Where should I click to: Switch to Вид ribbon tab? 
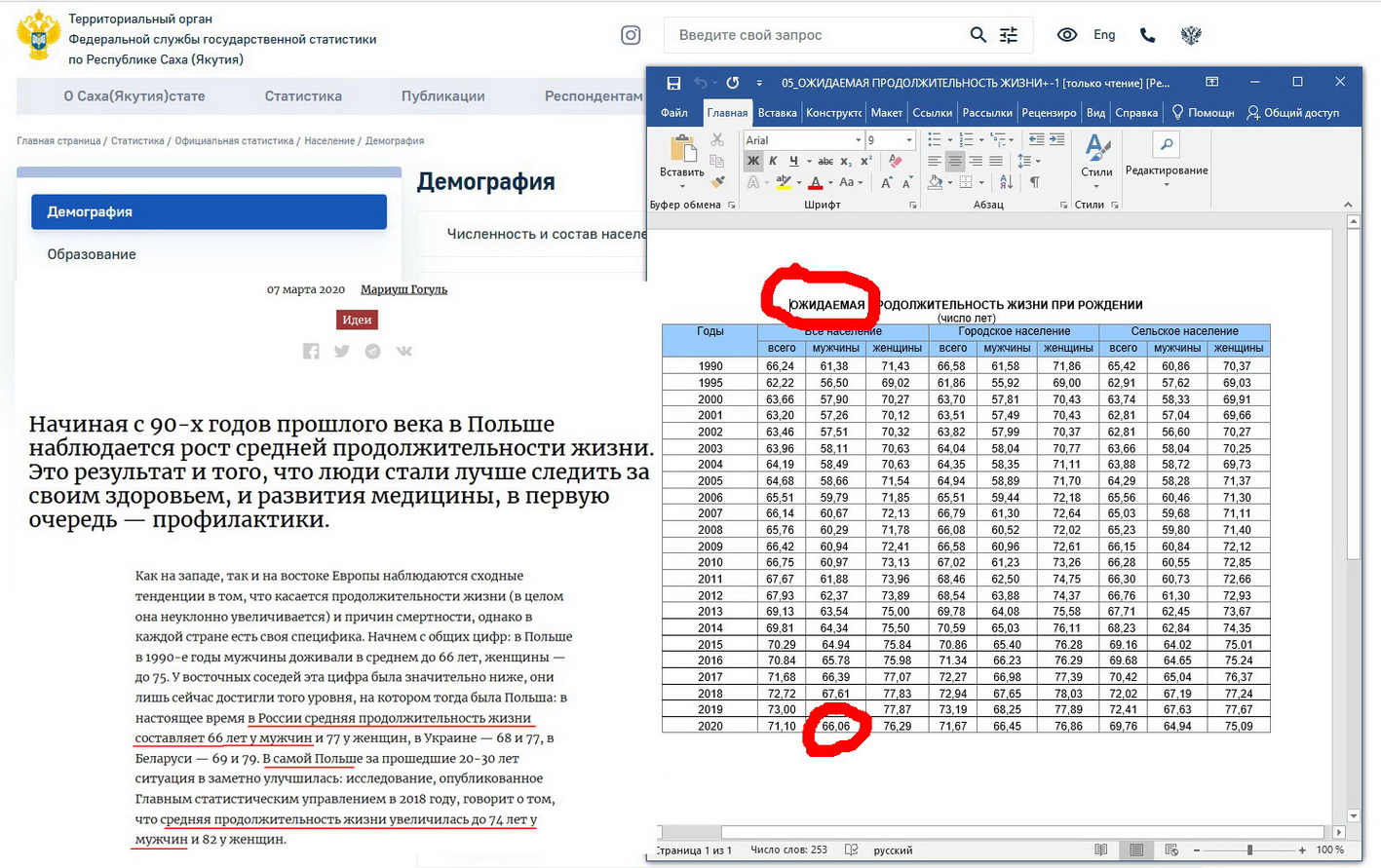click(1095, 113)
